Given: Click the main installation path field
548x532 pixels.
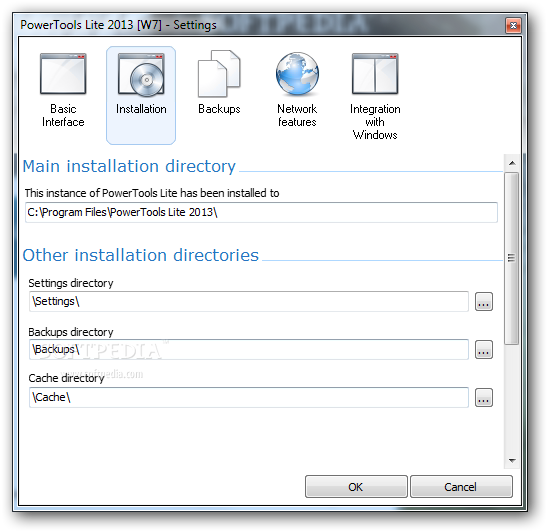Looking at the screenshot, I should [261, 212].
